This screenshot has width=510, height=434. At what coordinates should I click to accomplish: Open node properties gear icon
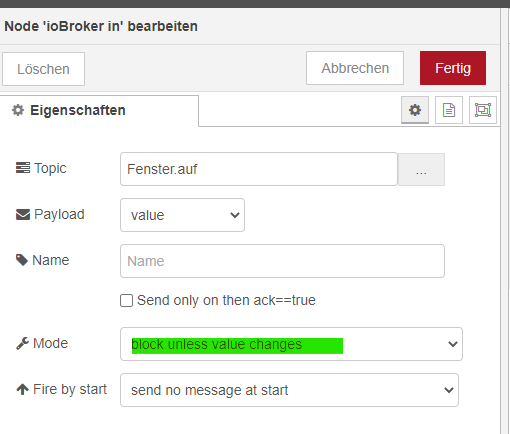[x=415, y=110]
